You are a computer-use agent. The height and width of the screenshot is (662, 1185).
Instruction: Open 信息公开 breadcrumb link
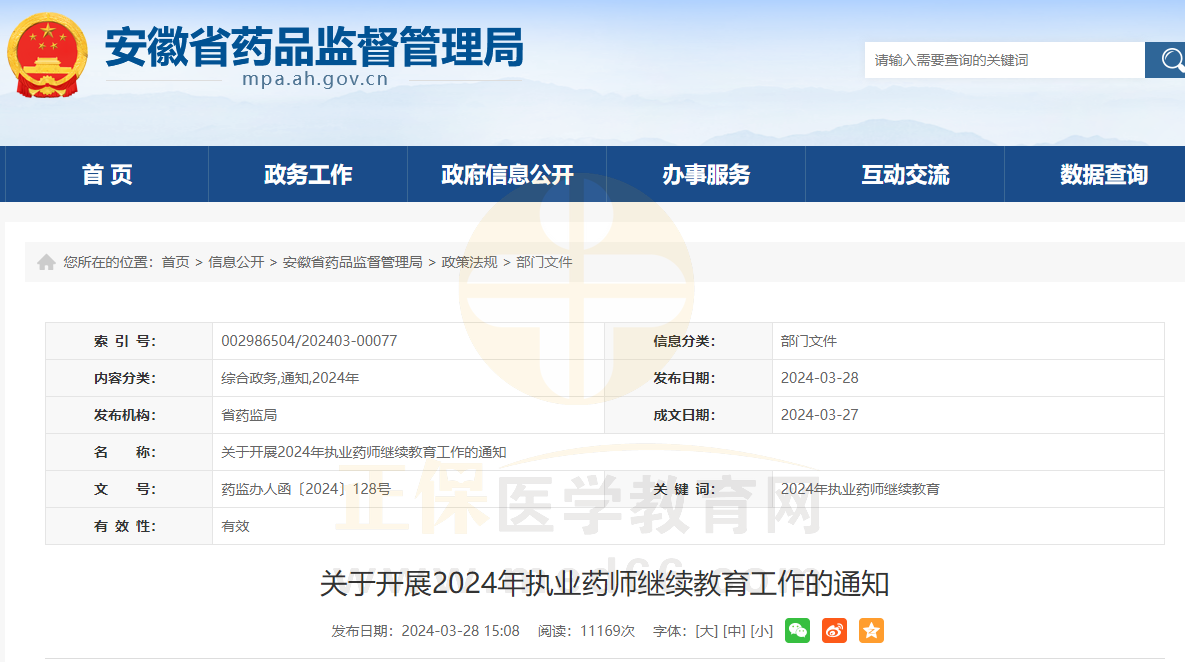[x=236, y=262]
